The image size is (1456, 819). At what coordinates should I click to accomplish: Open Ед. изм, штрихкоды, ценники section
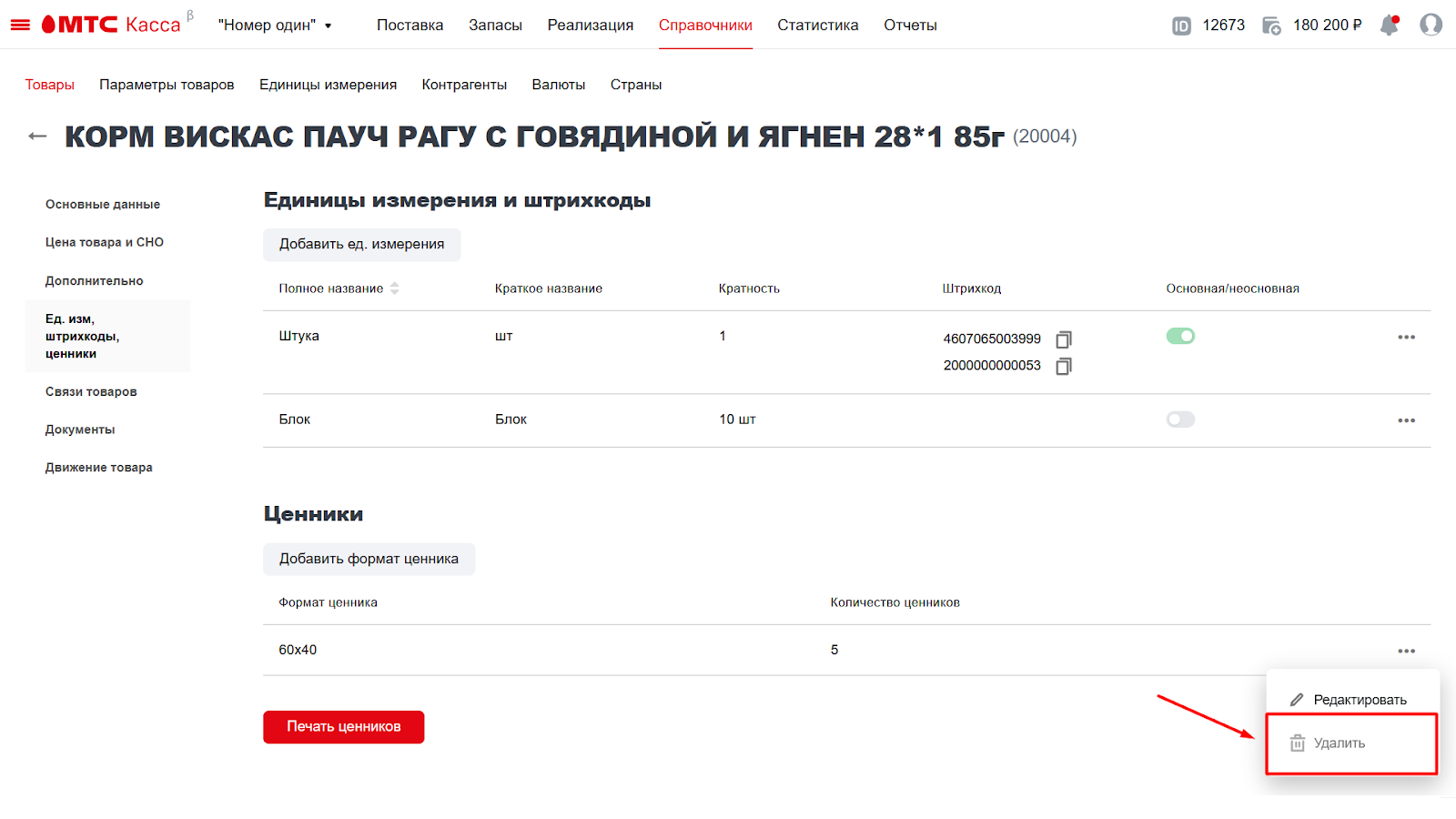coord(108,336)
